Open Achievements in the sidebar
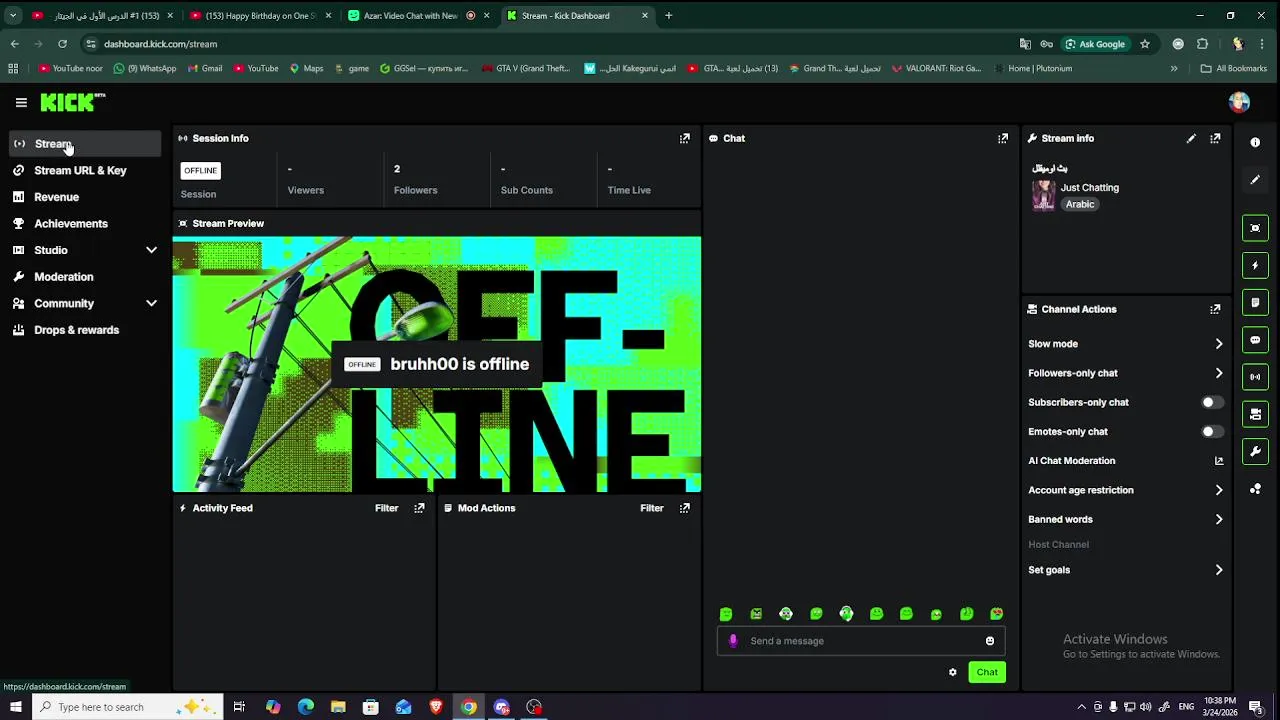The width and height of the screenshot is (1280, 720). [x=85, y=224]
